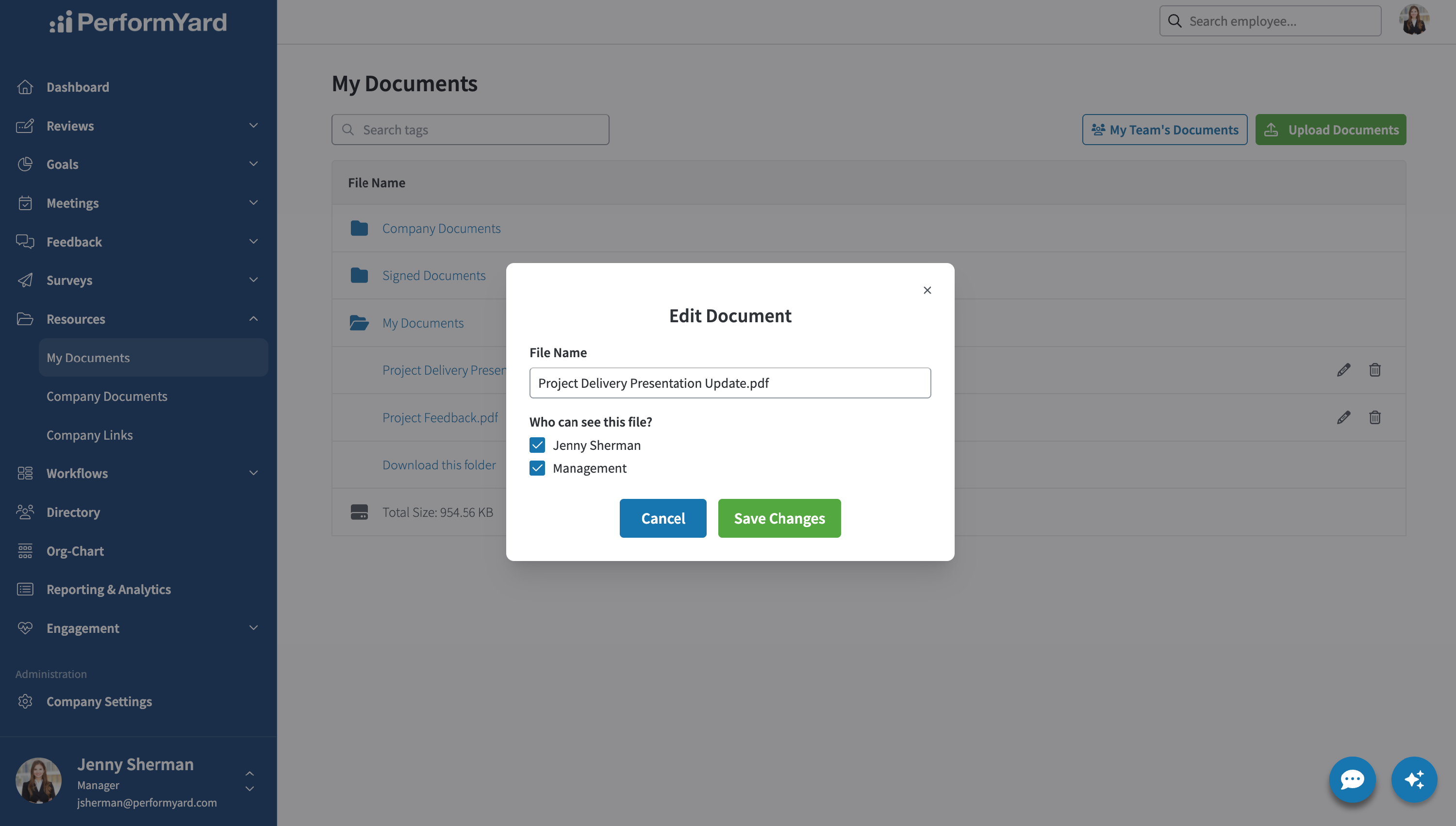Click the Save Changes button
This screenshot has width=1456, height=826.
pyautogui.click(x=779, y=518)
